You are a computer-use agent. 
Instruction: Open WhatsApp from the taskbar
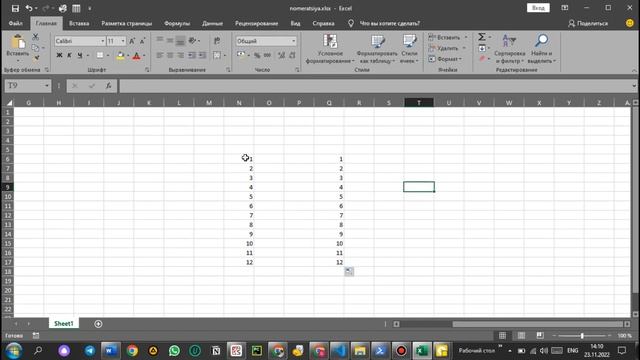pos(174,351)
